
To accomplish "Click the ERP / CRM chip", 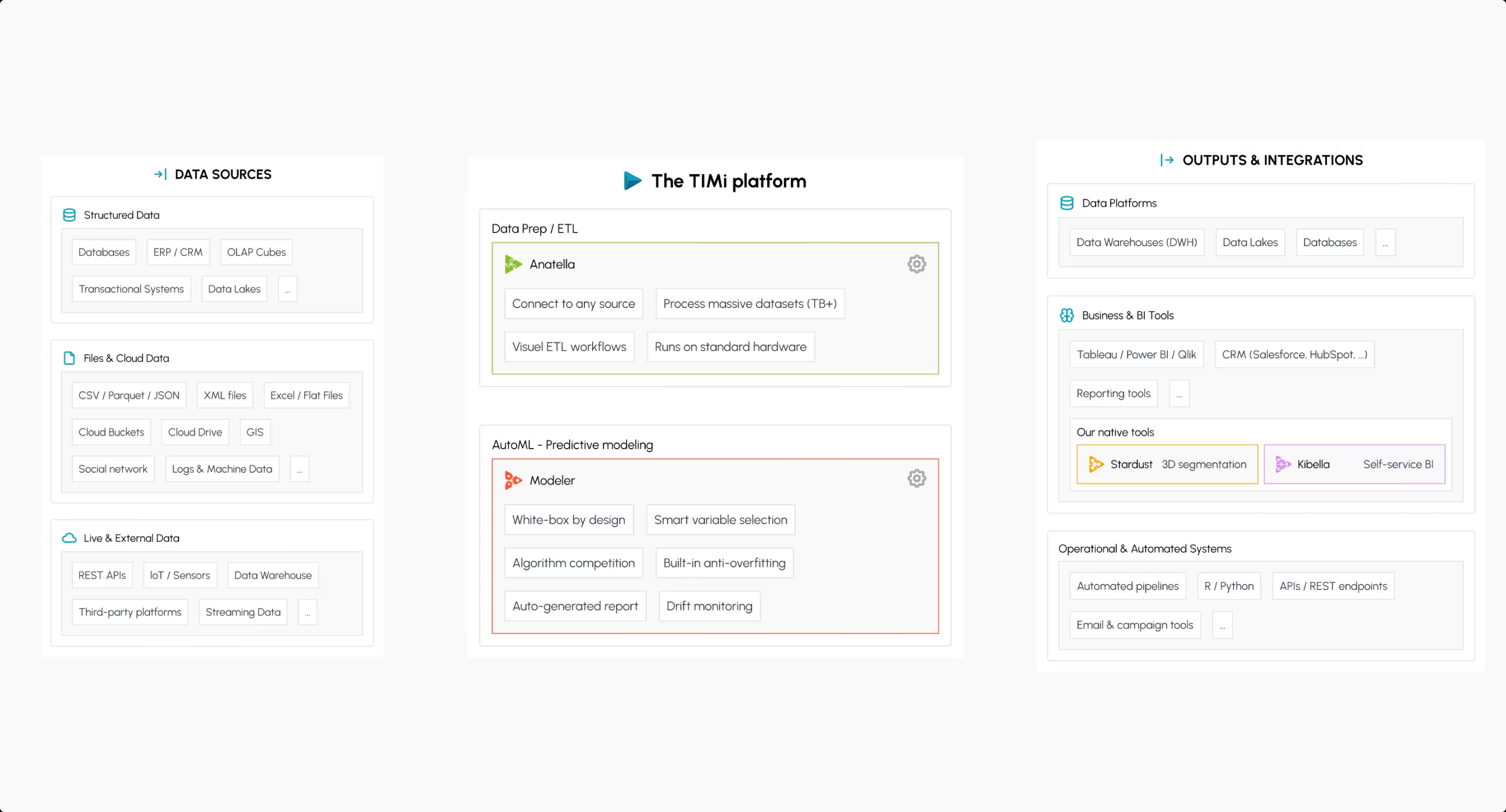I will click(178, 252).
